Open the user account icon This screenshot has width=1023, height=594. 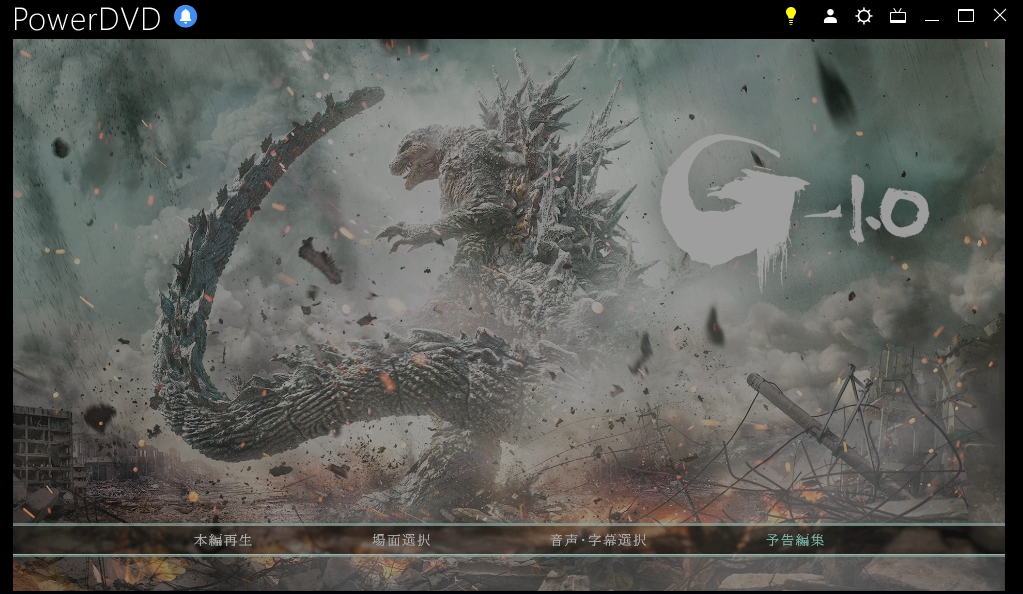click(x=830, y=16)
